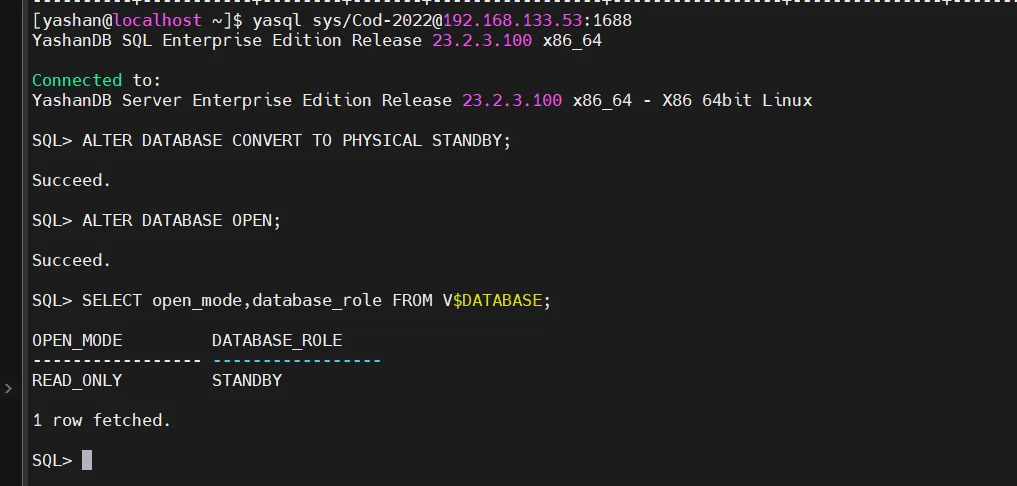This screenshot has height=486, width=1017.
Task: Click the READ_ONLY value in results
Action: [77, 380]
